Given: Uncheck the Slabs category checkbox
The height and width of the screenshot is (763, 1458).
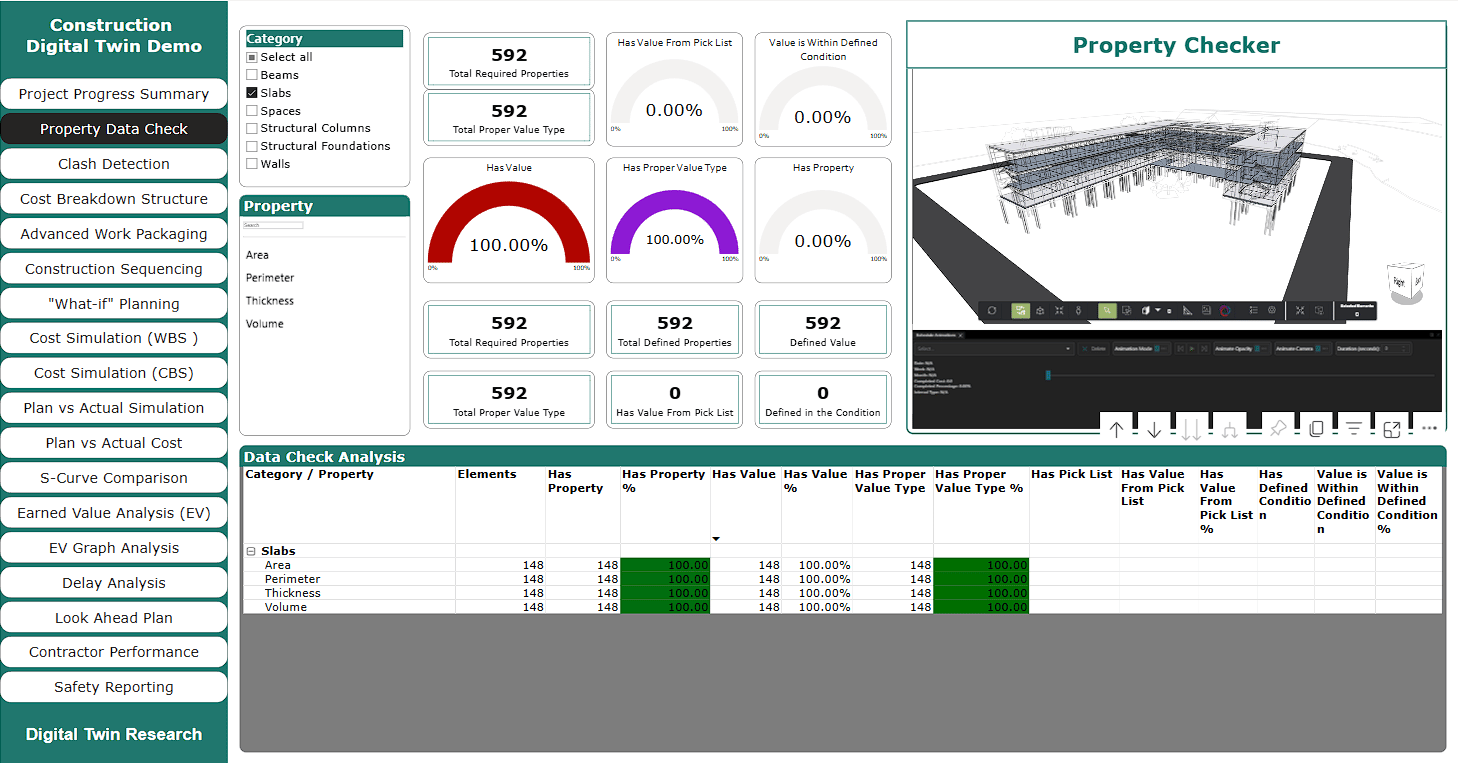Looking at the screenshot, I should tap(252, 93).
